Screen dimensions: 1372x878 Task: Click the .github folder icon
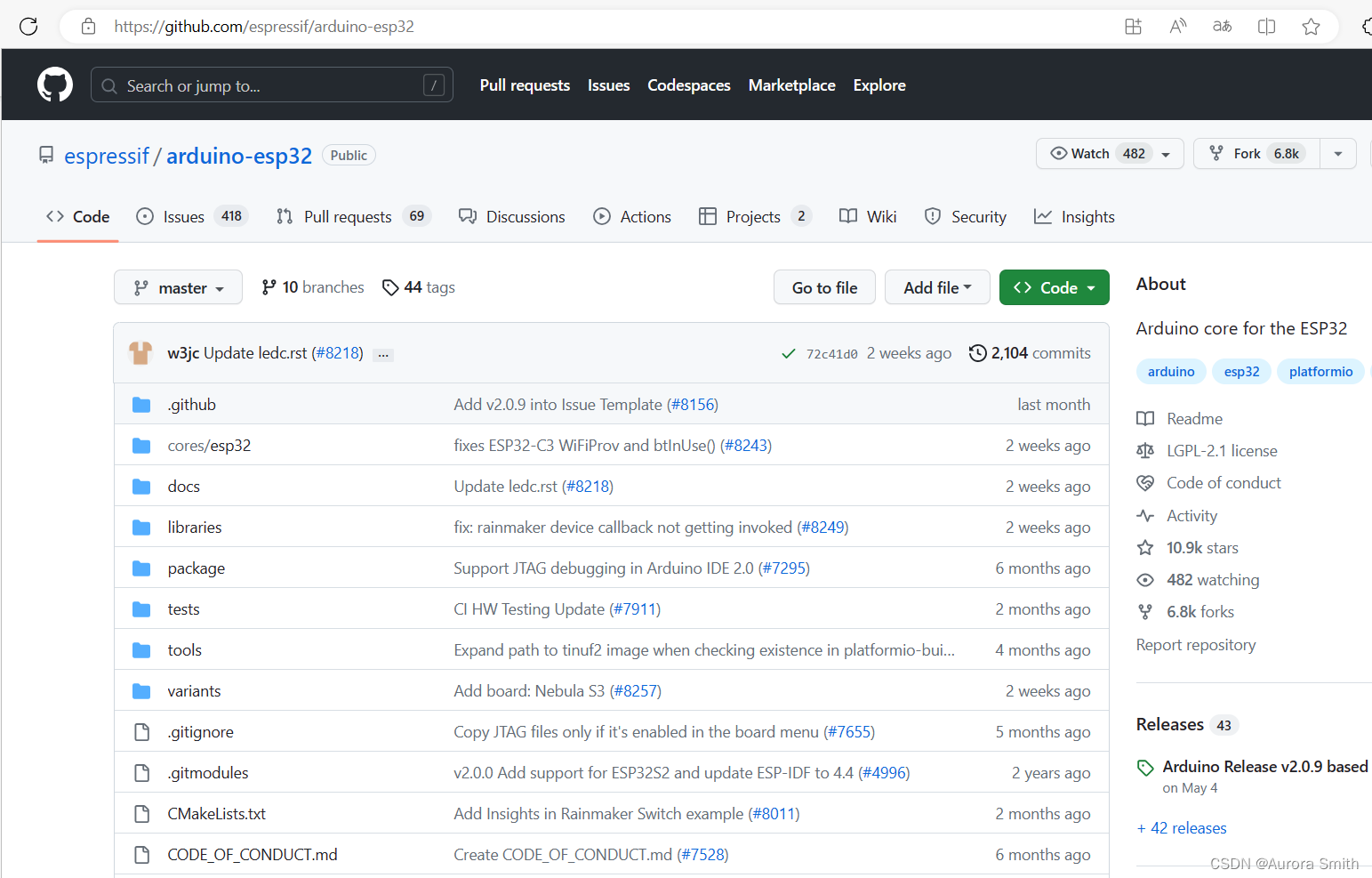(x=141, y=405)
